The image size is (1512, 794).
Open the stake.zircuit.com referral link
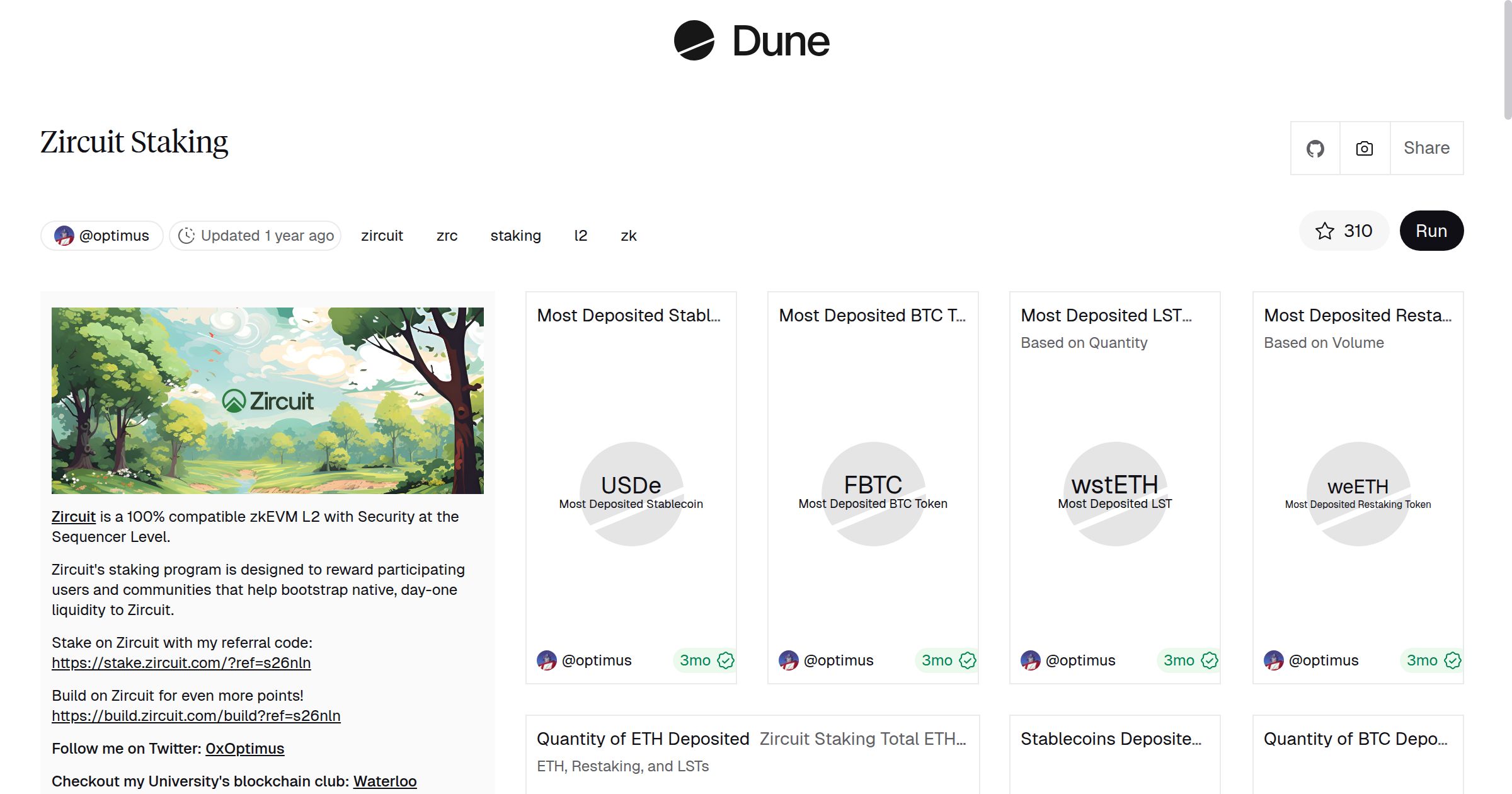(181, 663)
